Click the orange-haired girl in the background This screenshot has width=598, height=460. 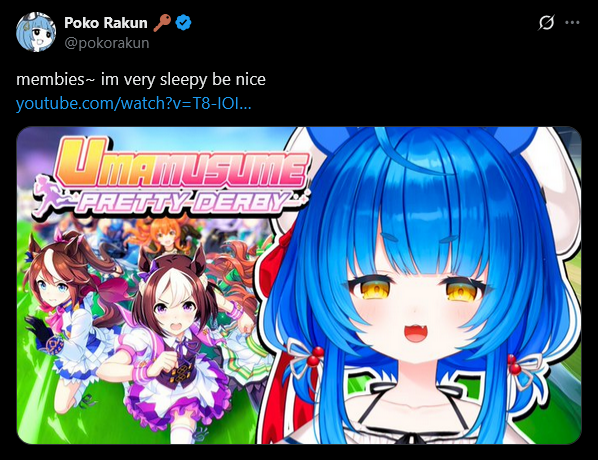[x=162, y=235]
